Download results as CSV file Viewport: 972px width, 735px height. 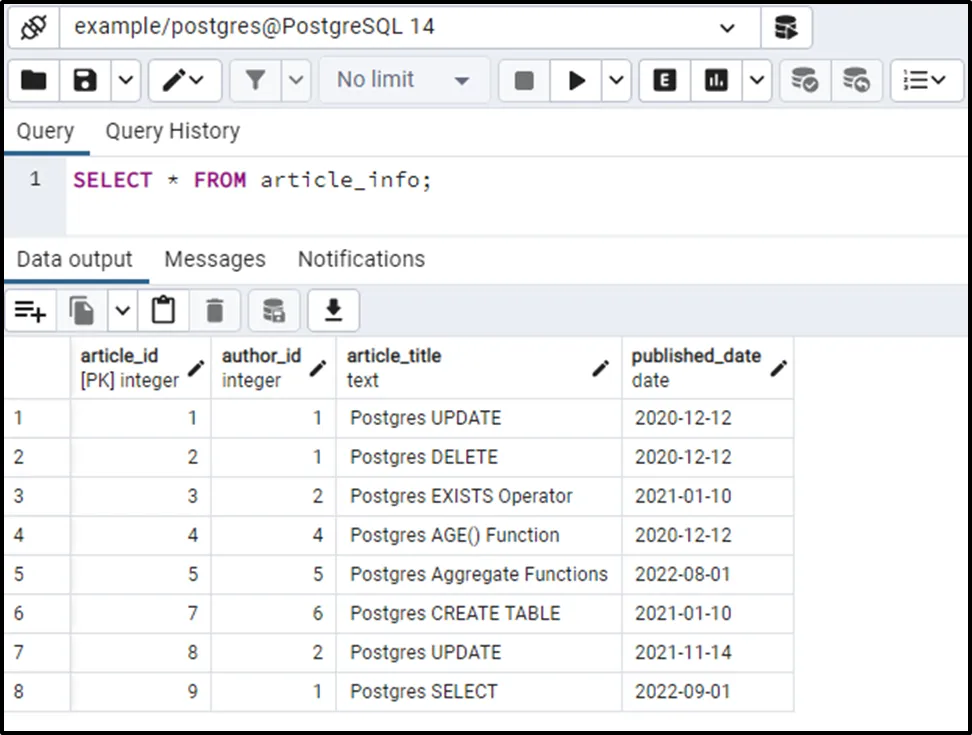333,312
